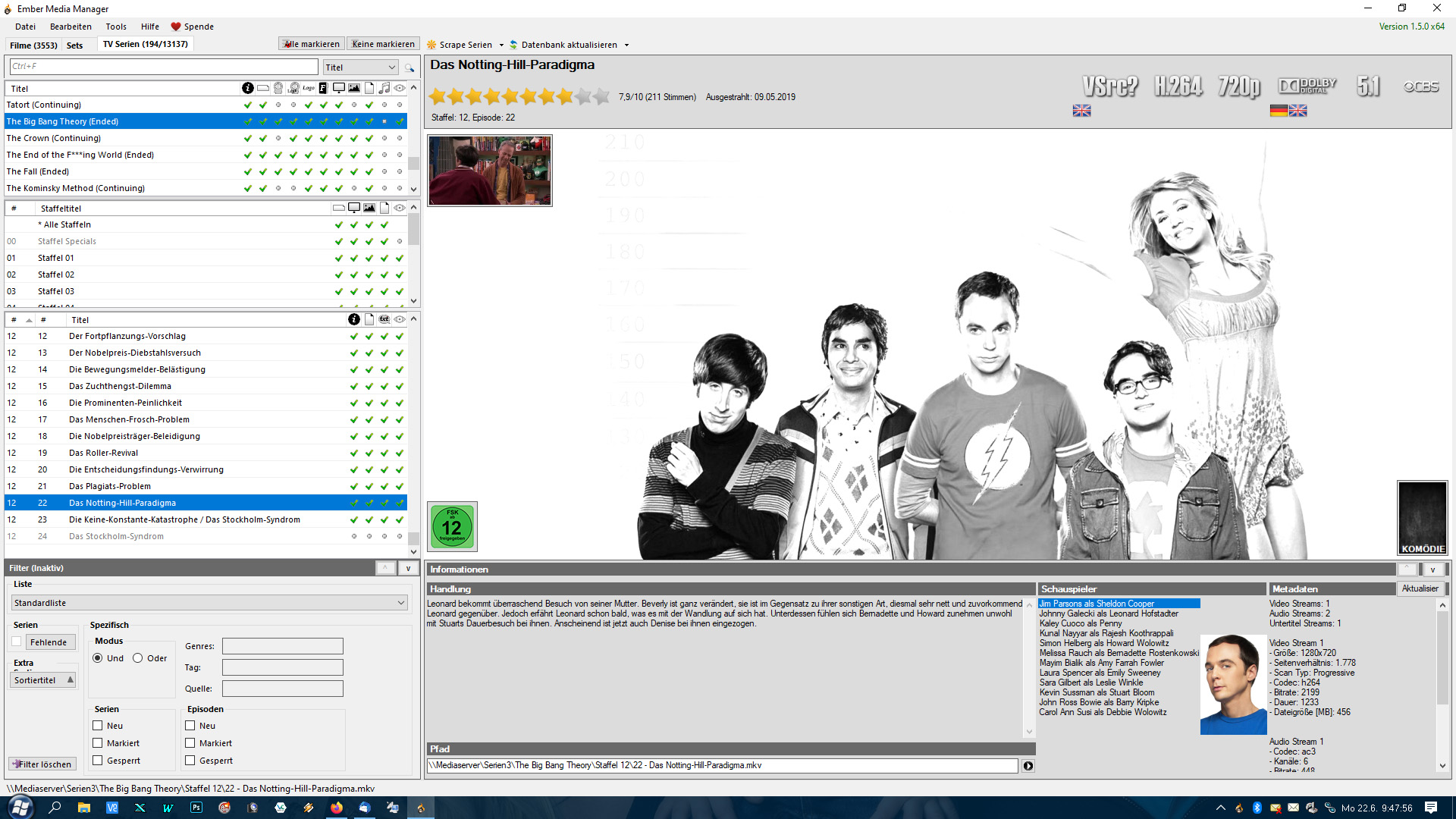The height and width of the screenshot is (819, 1456).
Task: Click the Alle markieren button
Action: (311, 44)
